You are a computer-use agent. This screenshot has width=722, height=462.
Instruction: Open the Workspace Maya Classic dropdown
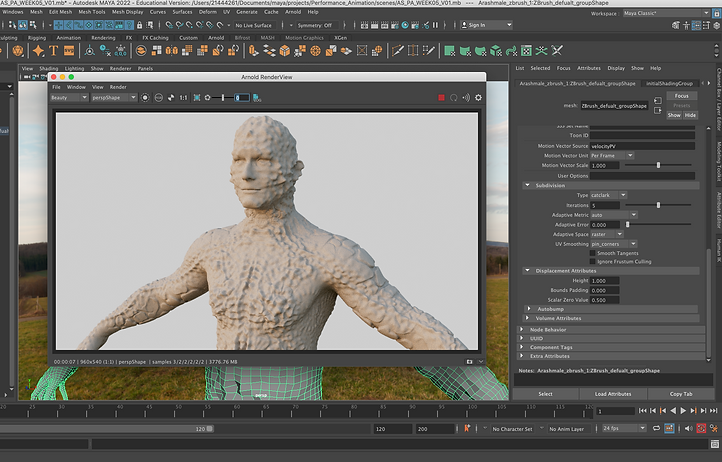666,13
